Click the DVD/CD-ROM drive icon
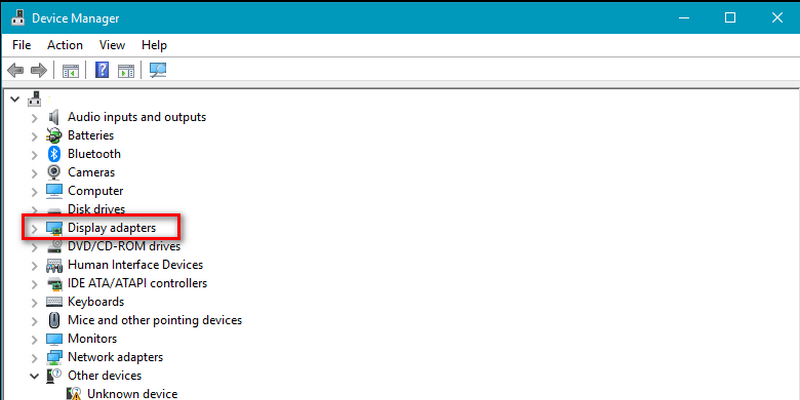This screenshot has width=800, height=400. pos(54,247)
